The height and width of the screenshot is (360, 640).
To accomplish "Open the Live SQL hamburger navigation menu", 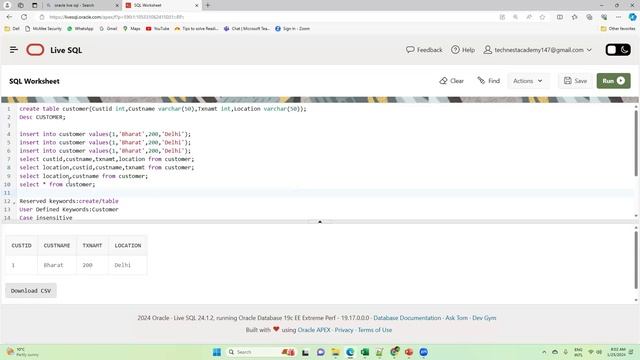I will (x=13, y=50).
